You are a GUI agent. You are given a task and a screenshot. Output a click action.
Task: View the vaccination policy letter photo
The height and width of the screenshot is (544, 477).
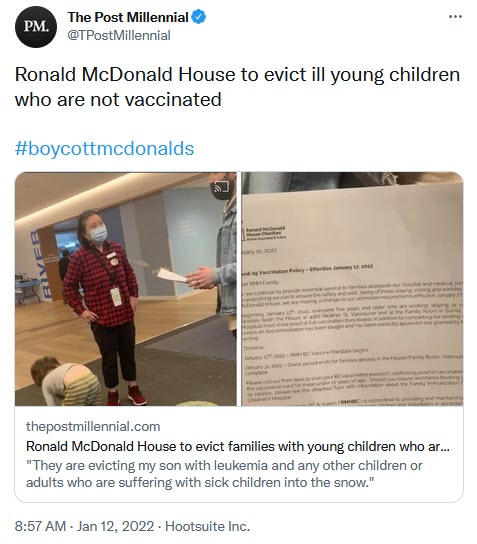[x=352, y=289]
